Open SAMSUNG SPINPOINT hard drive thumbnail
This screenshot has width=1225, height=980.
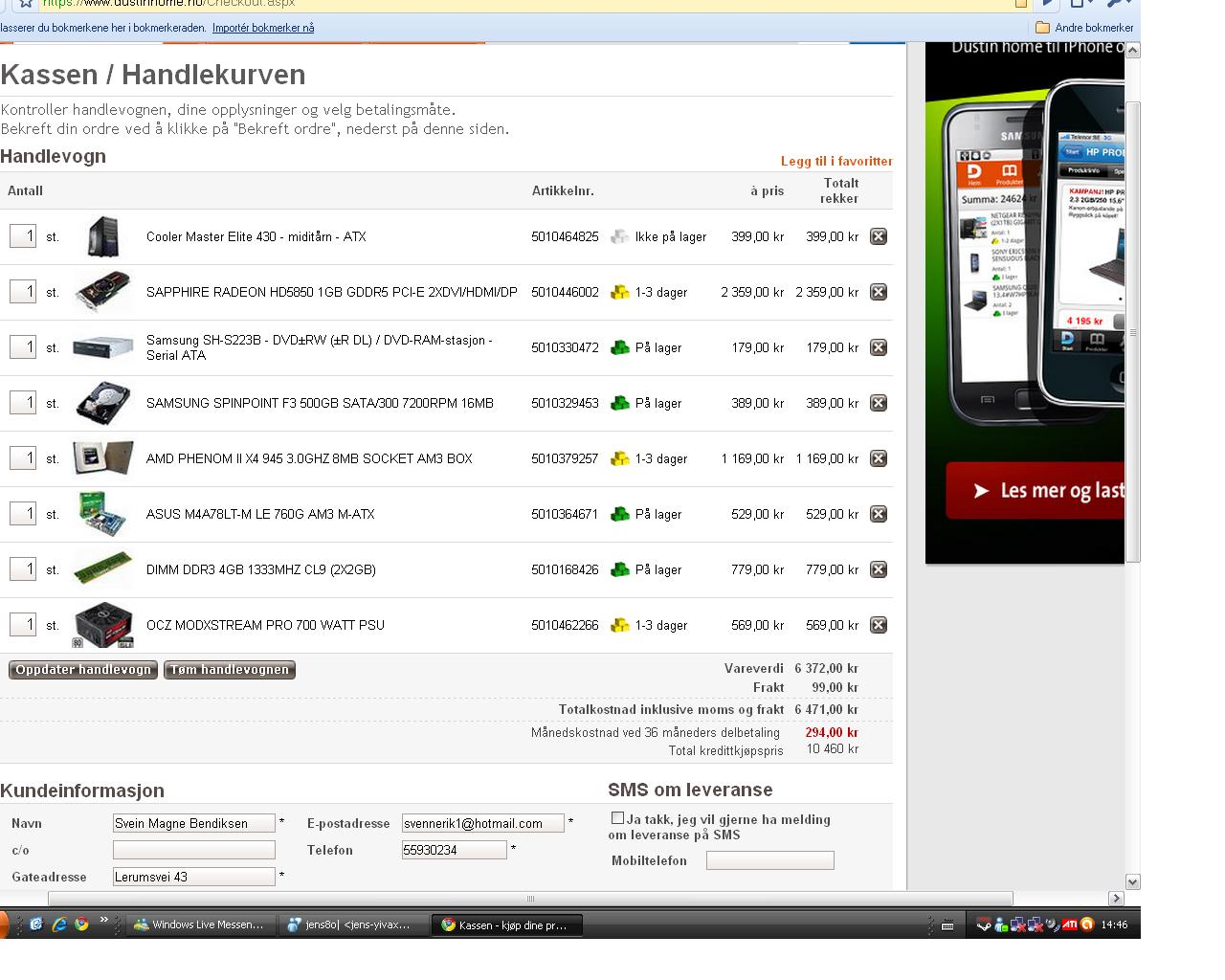click(x=102, y=403)
